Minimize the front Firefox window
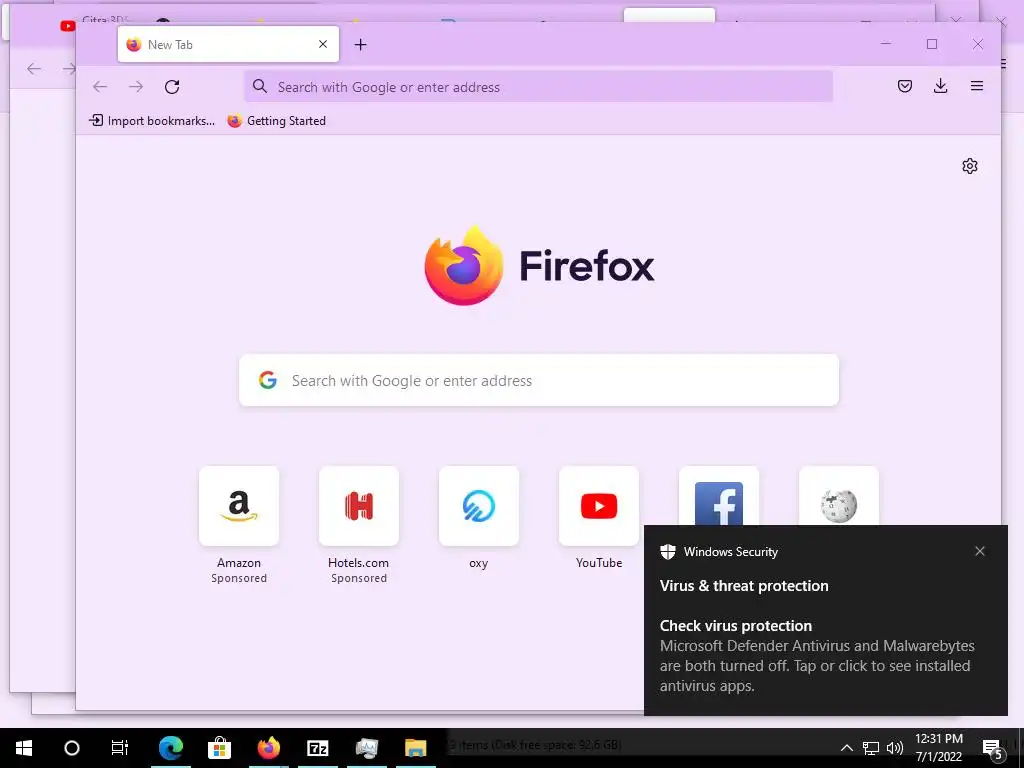This screenshot has width=1024, height=768. (886, 44)
